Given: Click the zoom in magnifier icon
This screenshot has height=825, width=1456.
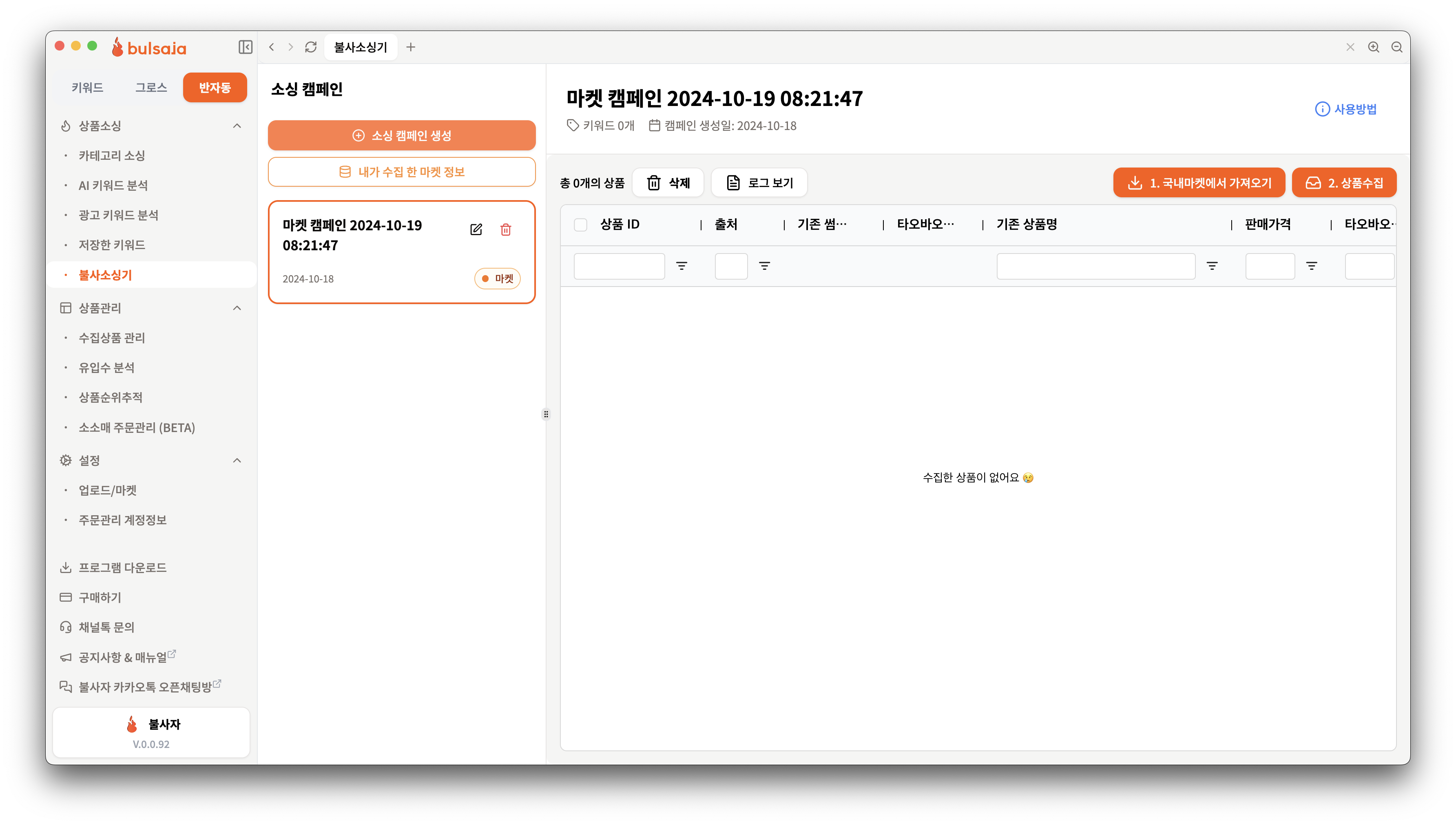Looking at the screenshot, I should click(1374, 47).
